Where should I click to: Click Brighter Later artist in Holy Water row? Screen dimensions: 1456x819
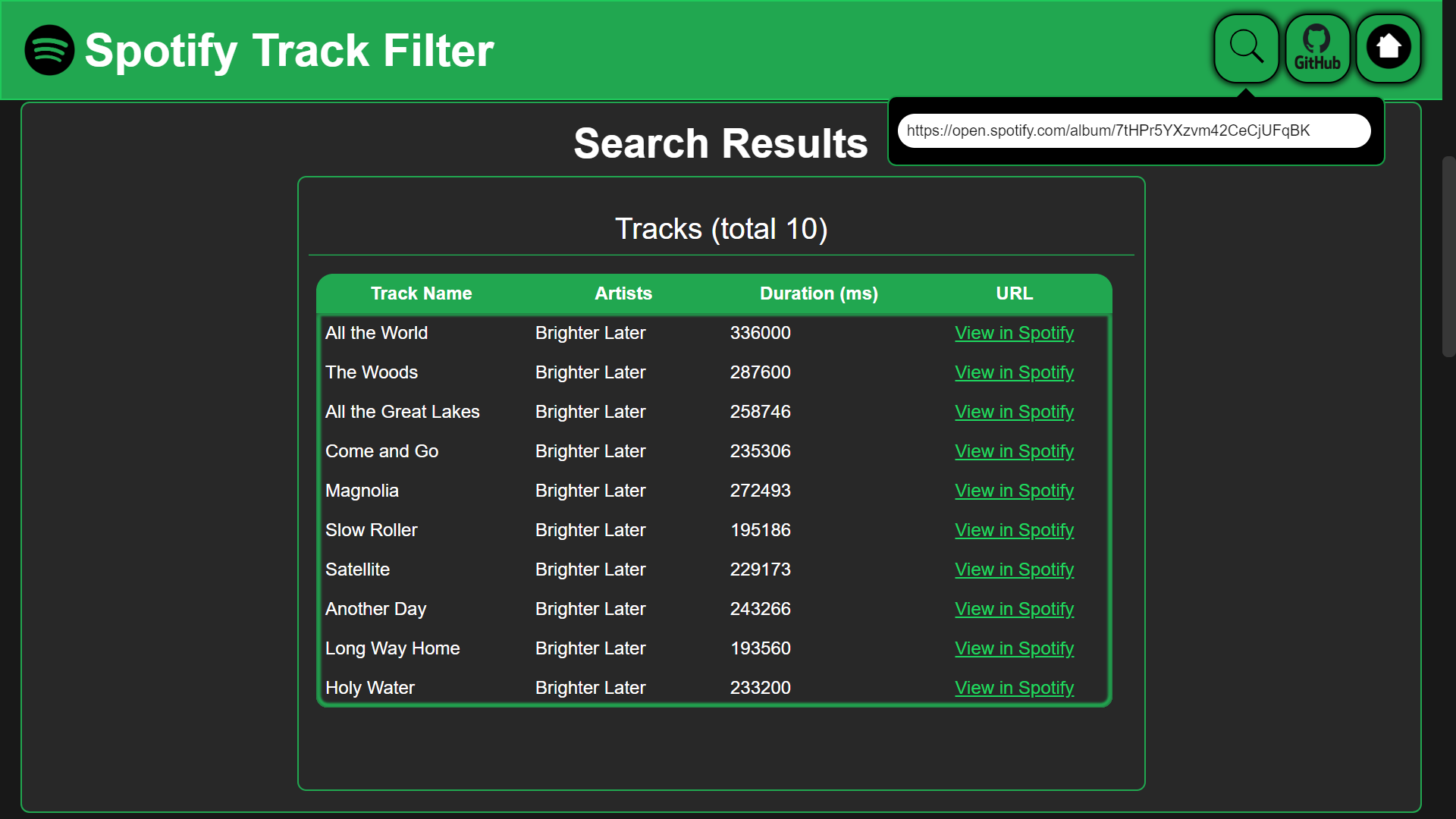590,688
